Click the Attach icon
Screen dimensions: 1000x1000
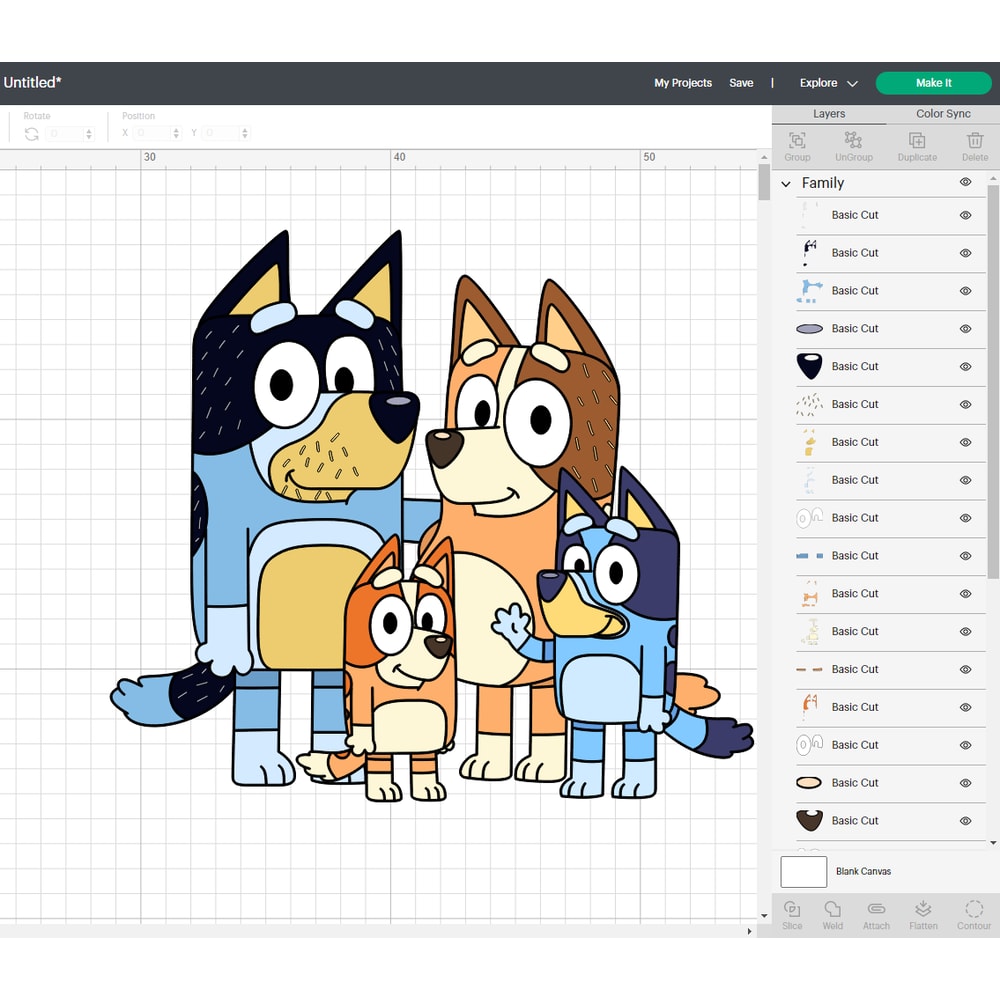876,915
